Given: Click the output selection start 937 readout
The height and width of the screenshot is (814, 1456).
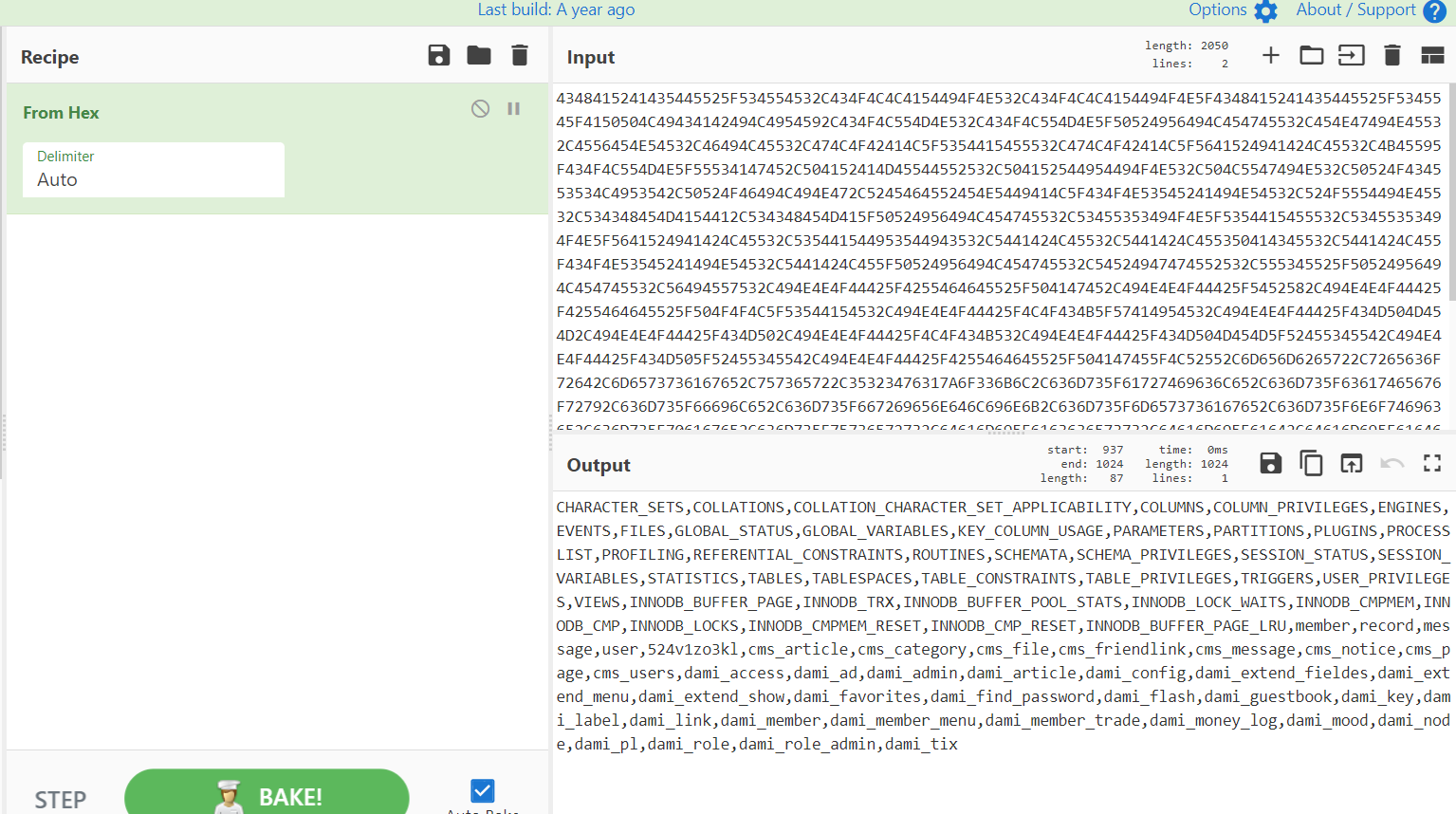Looking at the screenshot, I should point(1085,450).
